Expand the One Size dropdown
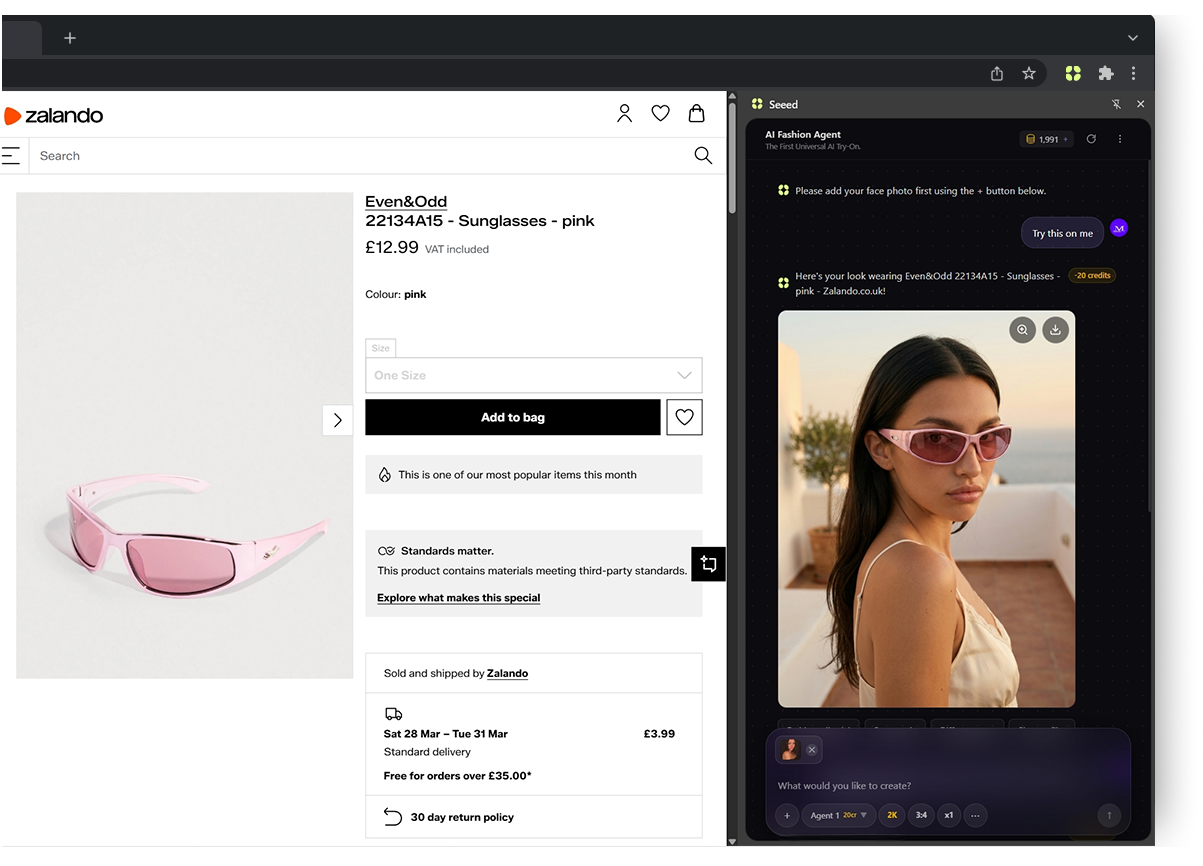The image size is (1203, 866). pos(533,375)
